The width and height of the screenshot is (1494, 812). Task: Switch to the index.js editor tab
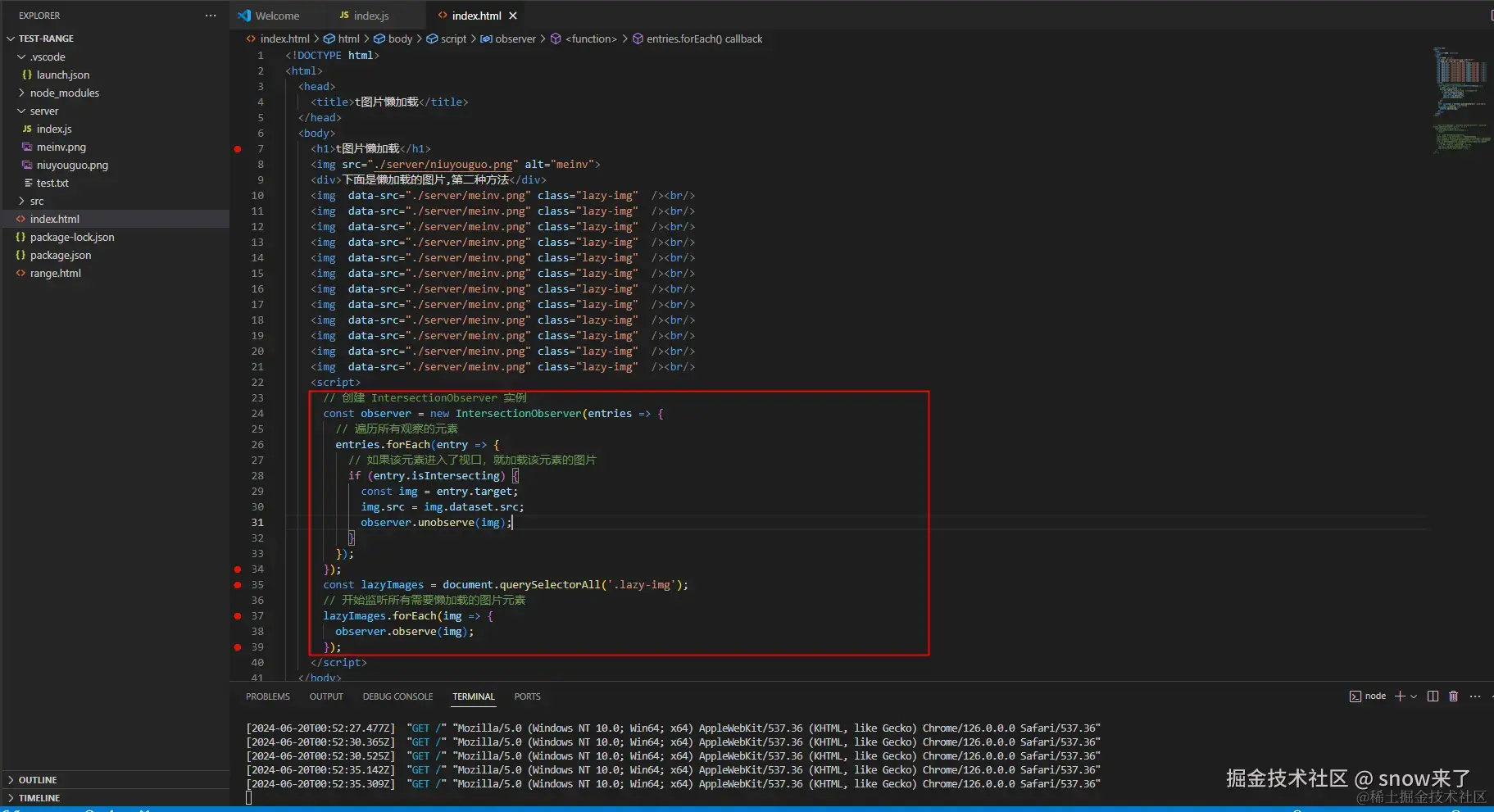[x=370, y=16]
